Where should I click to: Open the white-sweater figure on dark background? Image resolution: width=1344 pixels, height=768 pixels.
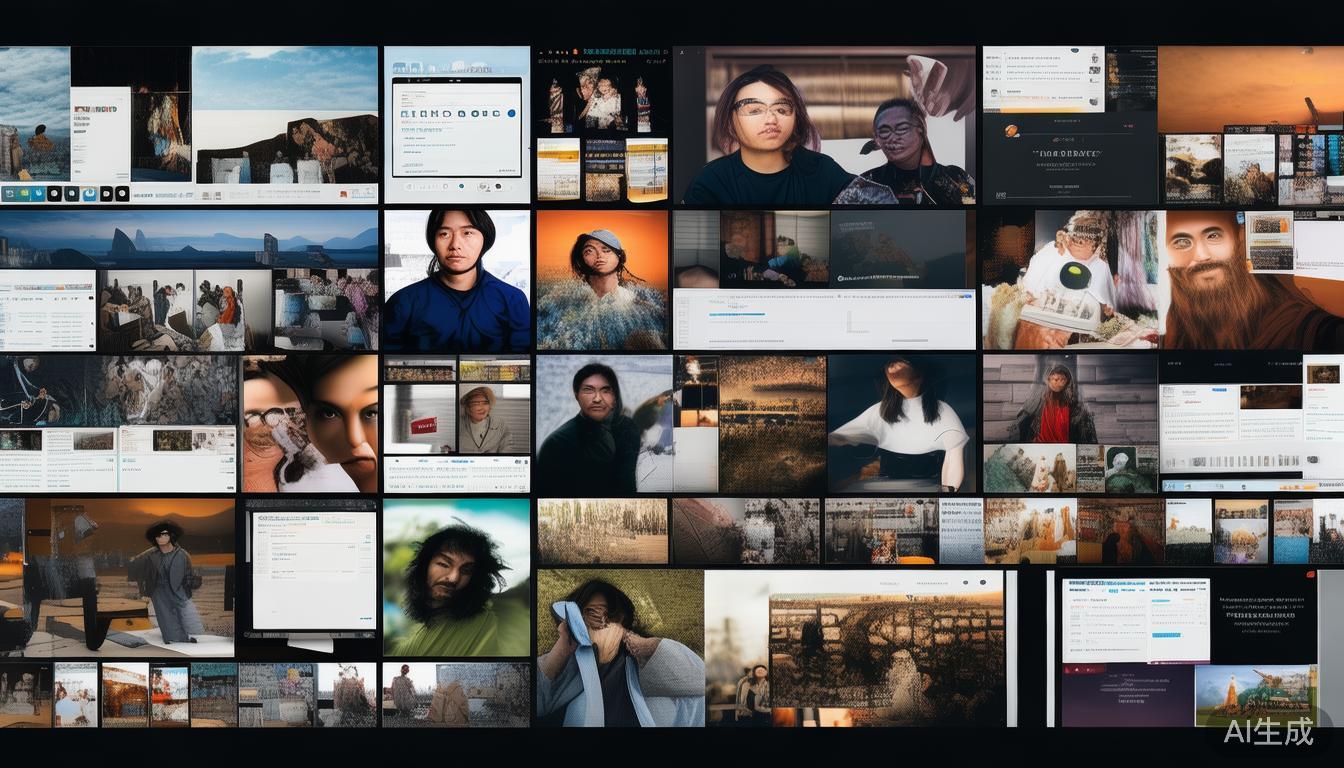(x=901, y=424)
